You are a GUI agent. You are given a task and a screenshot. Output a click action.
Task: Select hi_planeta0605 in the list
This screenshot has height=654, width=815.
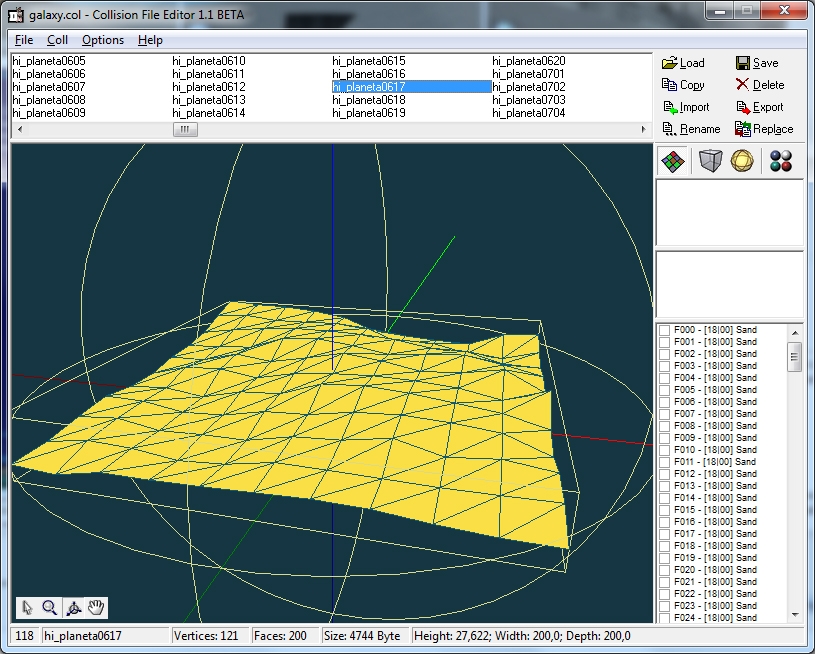tap(49, 61)
